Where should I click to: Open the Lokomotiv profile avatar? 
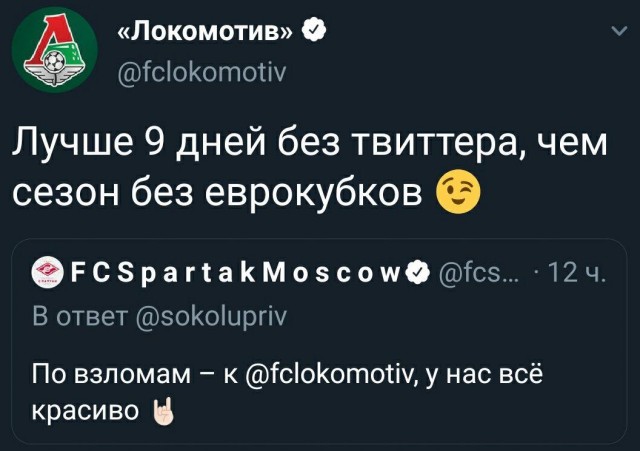pyautogui.click(x=55, y=52)
